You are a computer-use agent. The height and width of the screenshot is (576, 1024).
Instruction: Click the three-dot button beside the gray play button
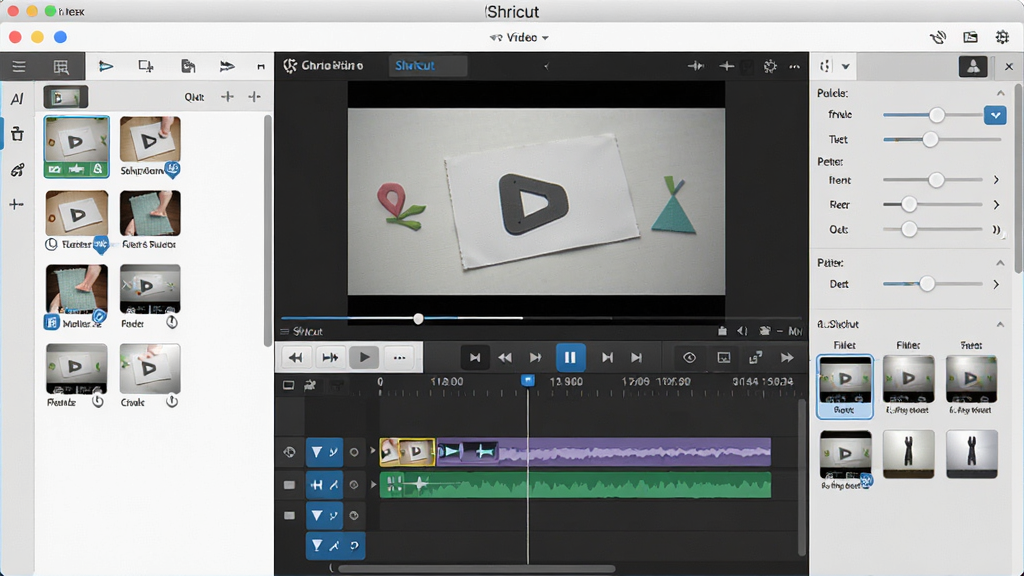[x=399, y=357]
